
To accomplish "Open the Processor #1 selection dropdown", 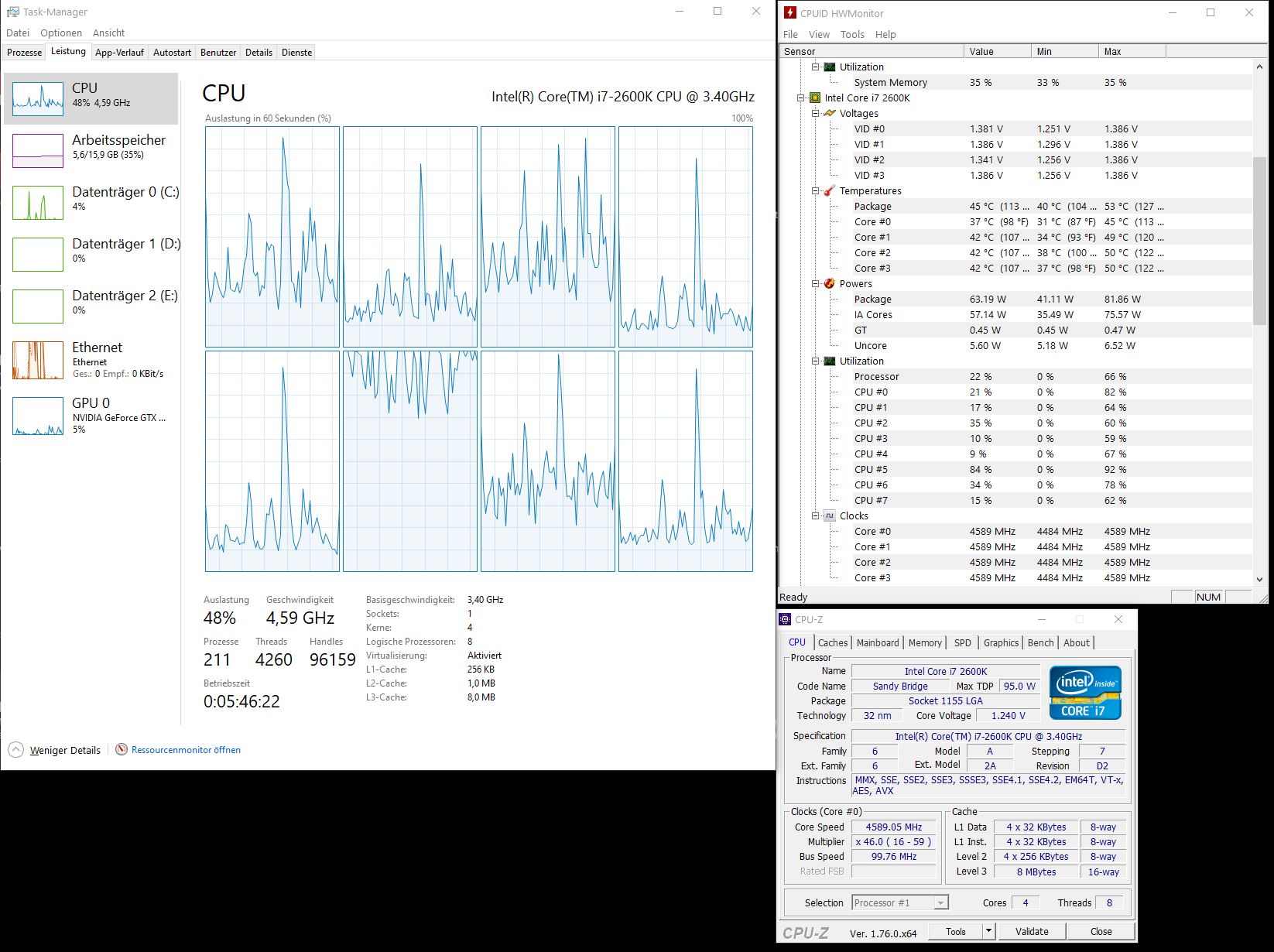I will point(900,902).
